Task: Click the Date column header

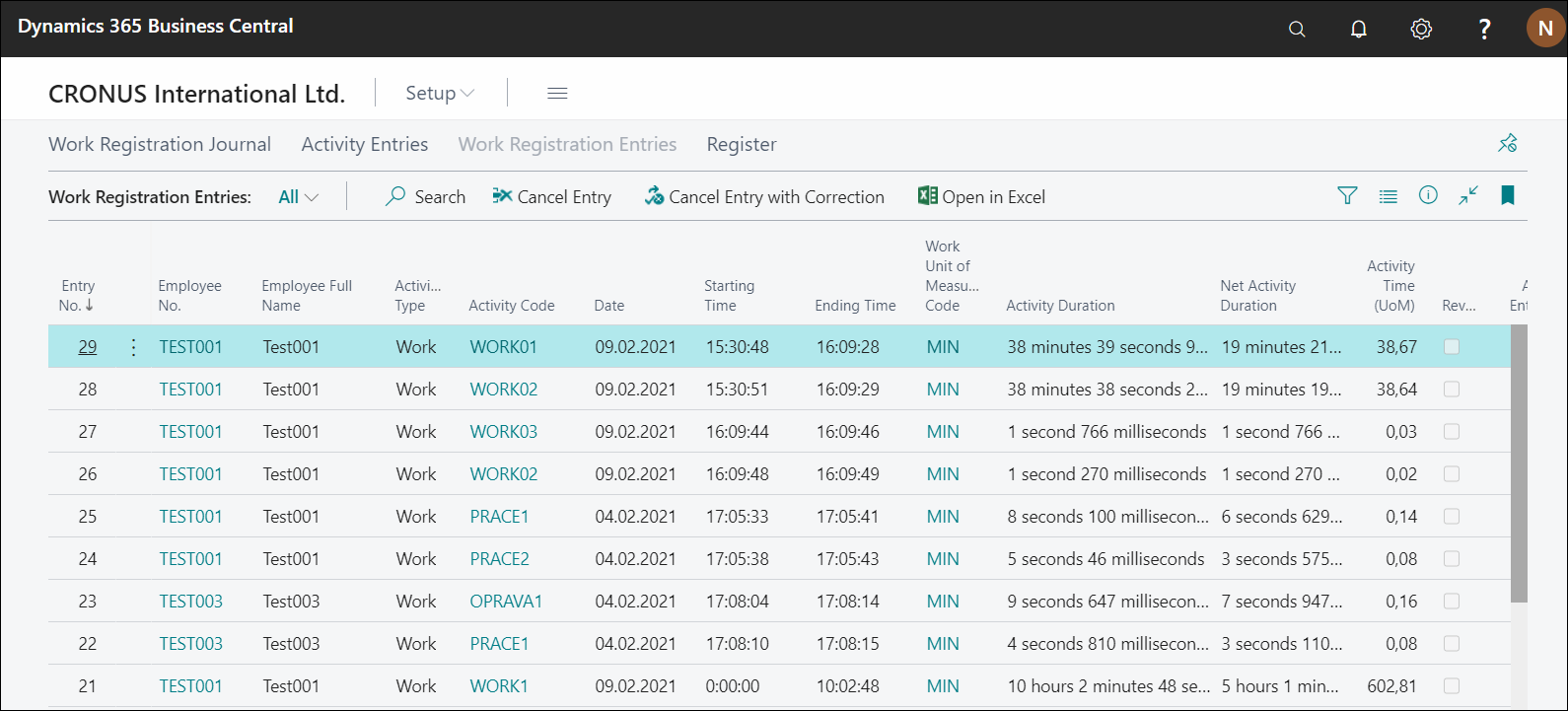Action: click(x=608, y=306)
